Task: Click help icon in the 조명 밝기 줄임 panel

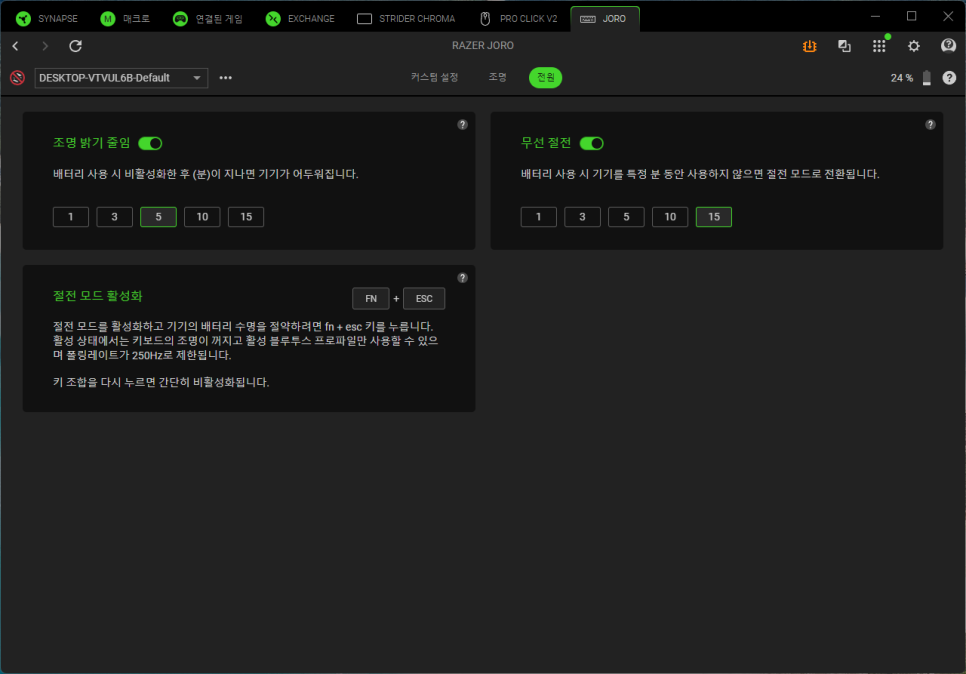Action: click(x=462, y=125)
